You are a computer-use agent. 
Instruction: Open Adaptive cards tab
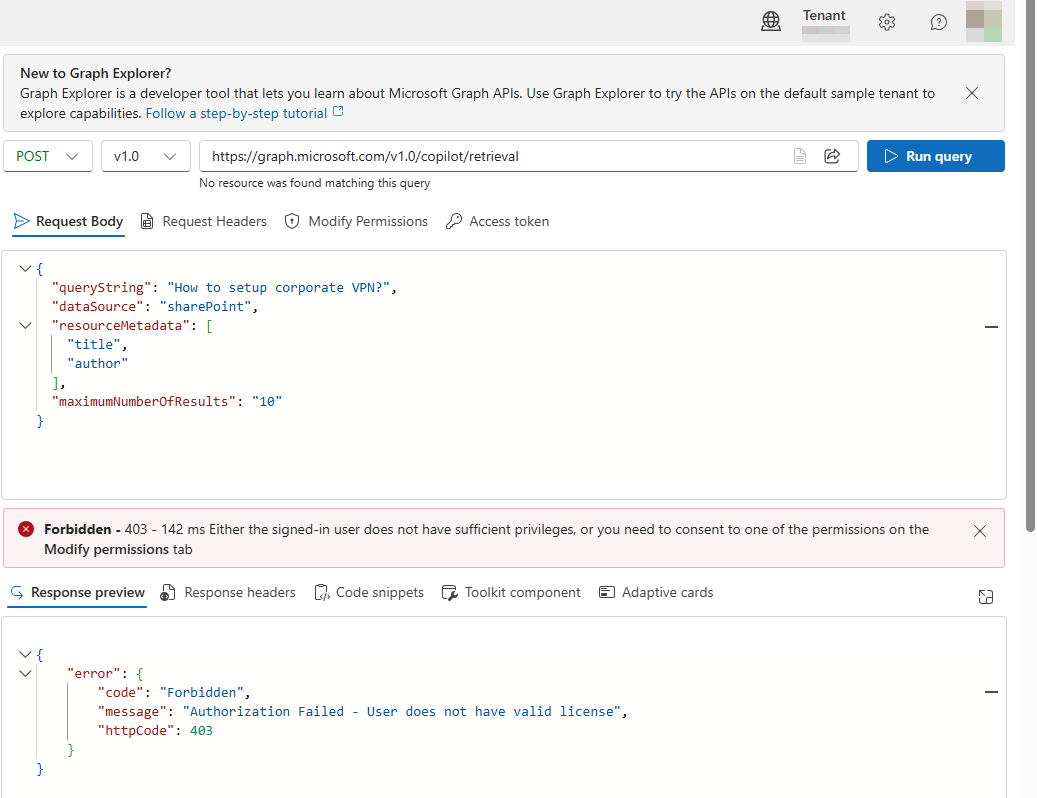[x=656, y=592]
